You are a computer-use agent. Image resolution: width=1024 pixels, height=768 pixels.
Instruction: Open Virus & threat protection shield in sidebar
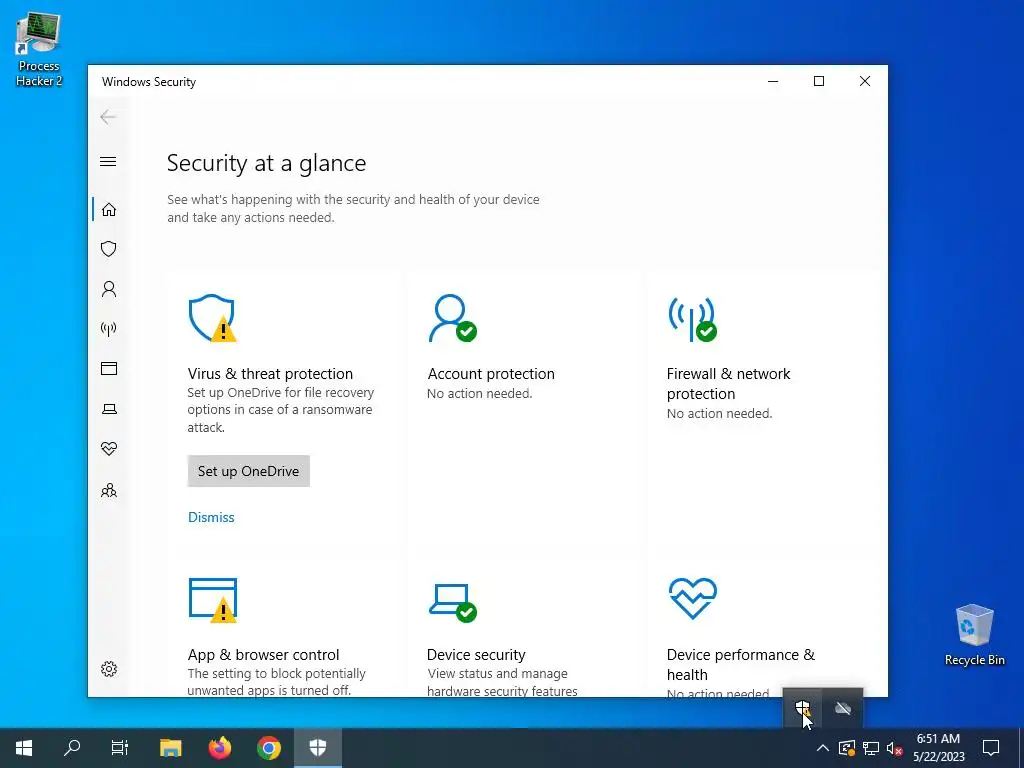coord(108,249)
